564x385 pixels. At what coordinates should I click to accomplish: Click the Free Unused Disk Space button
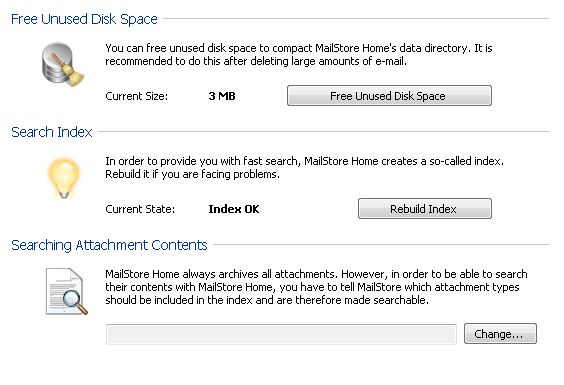point(389,96)
